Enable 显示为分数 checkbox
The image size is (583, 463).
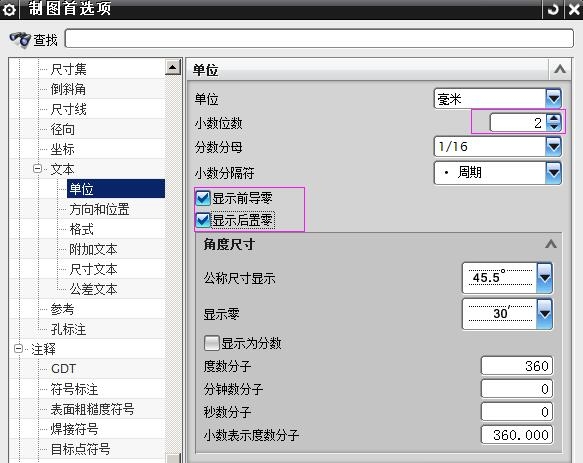212,343
